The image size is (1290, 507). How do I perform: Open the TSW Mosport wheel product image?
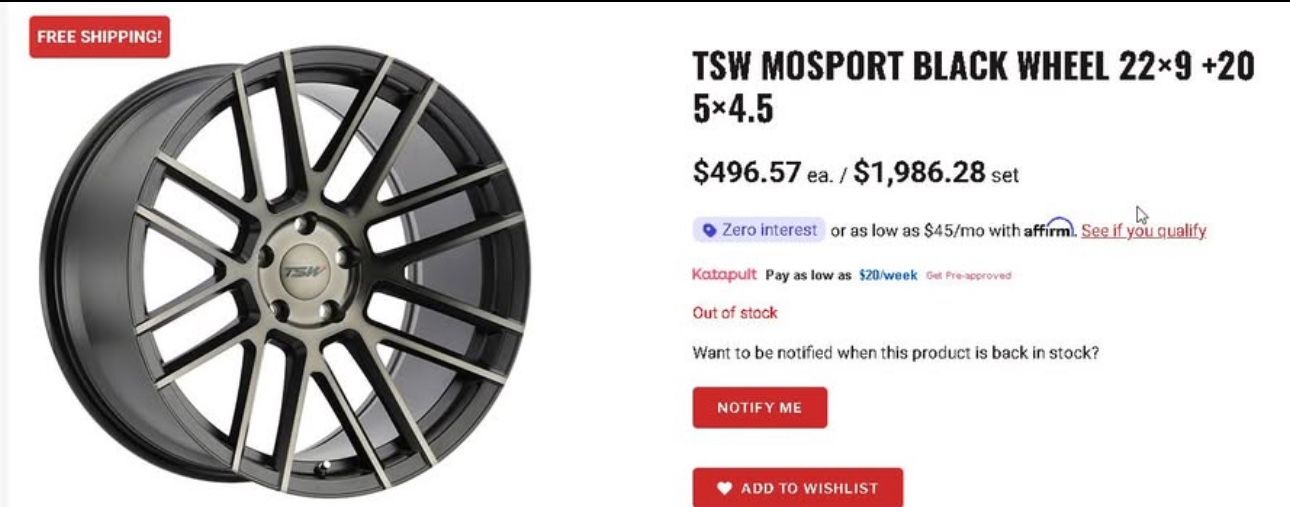285,270
